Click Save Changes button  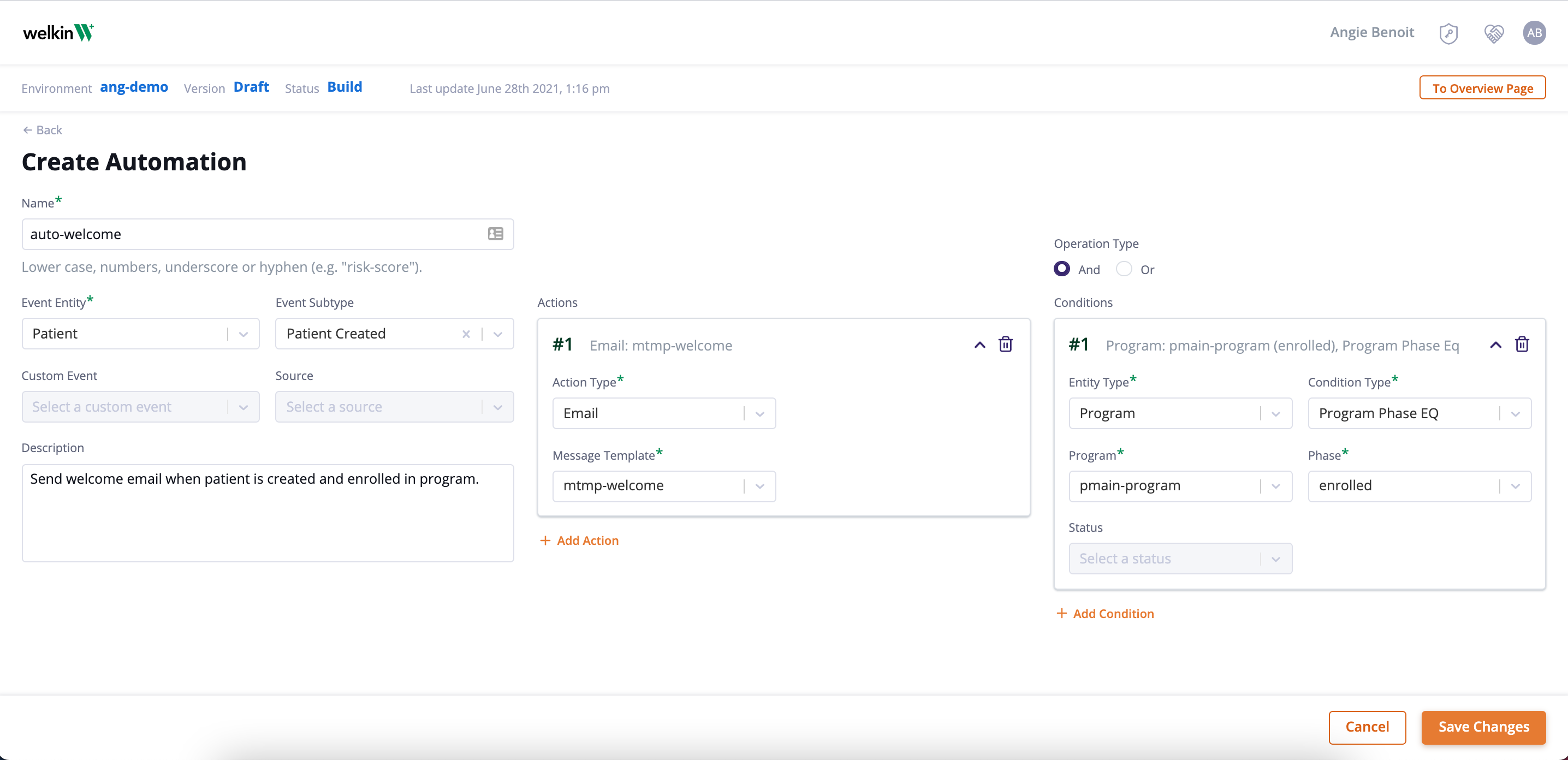click(x=1483, y=727)
